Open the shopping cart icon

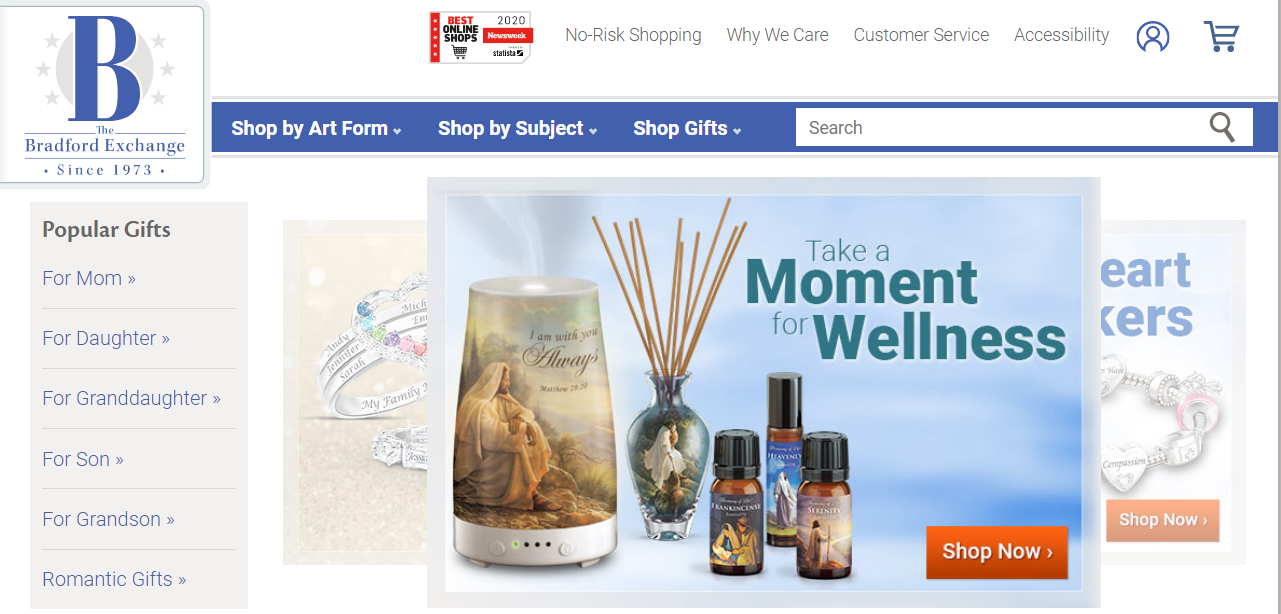1221,37
